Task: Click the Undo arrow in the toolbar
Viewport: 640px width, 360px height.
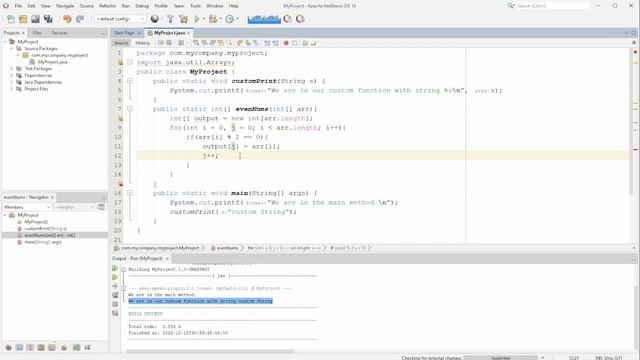Action: pos(67,19)
